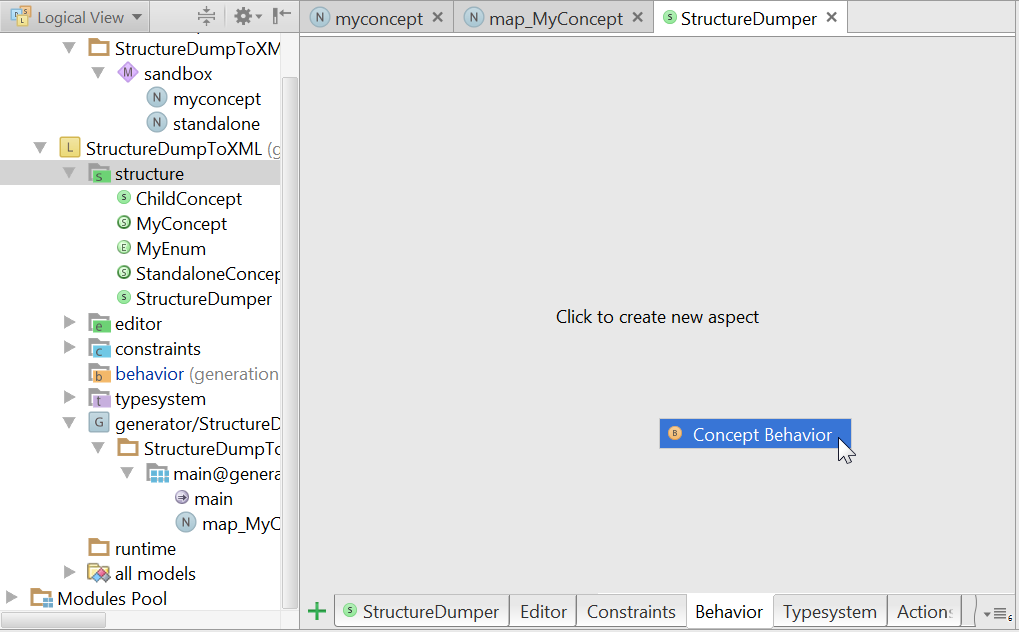Image resolution: width=1019 pixels, height=632 pixels.
Task: Open the project view settings gear
Action: [x=244, y=17]
